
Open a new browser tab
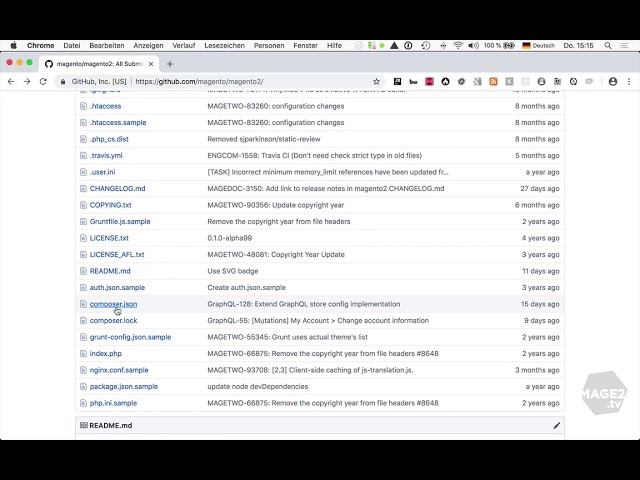coord(170,64)
